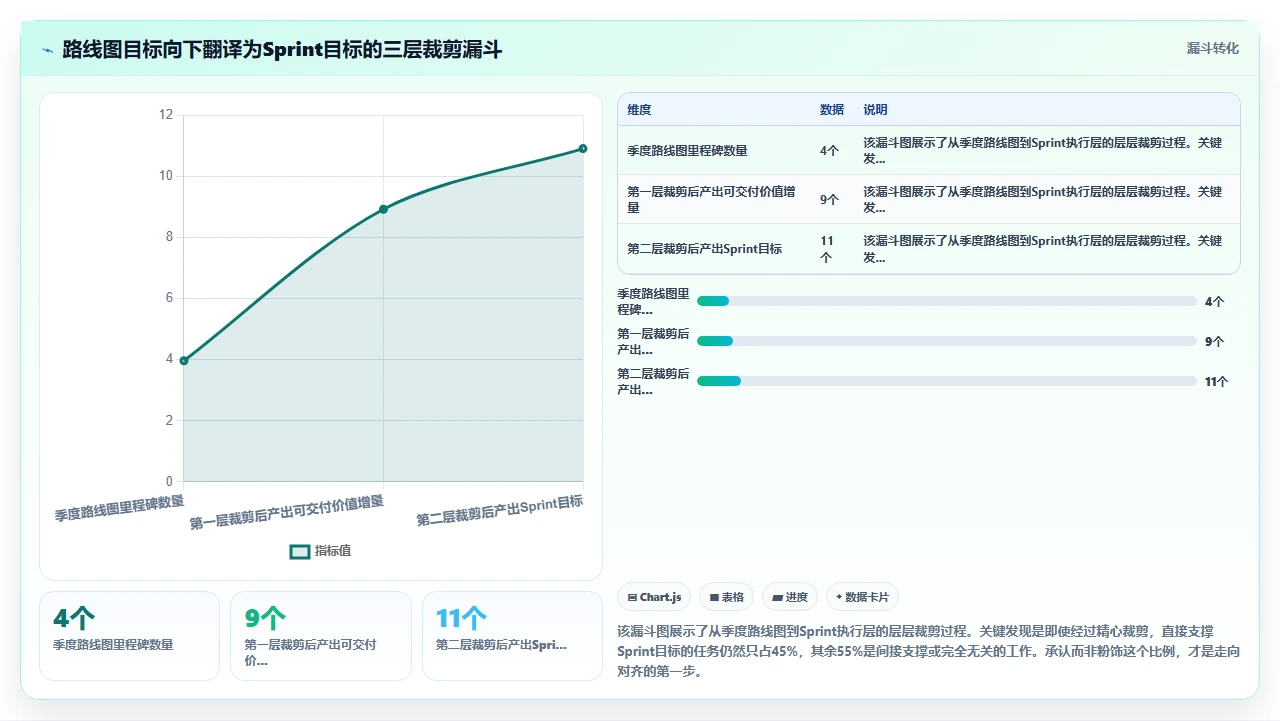Screen dimensions: 1280x721
Task: Click the icon in the 表格 tag
Action: click(714, 597)
